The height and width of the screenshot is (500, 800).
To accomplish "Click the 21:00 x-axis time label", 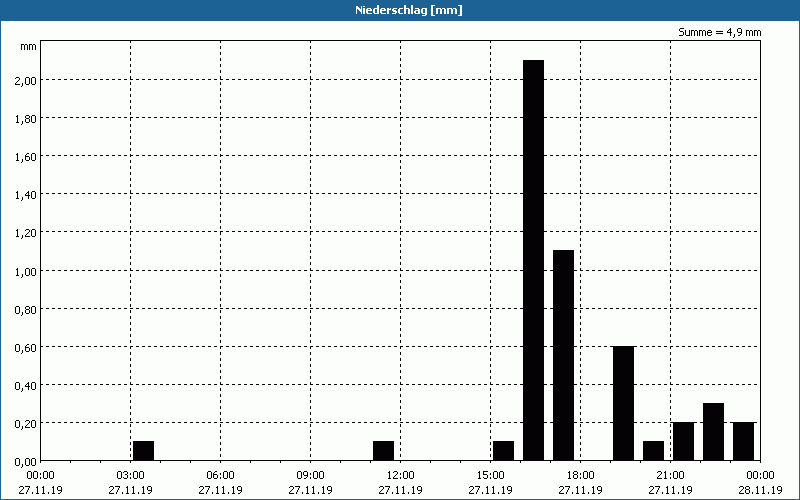I will 670,476.
